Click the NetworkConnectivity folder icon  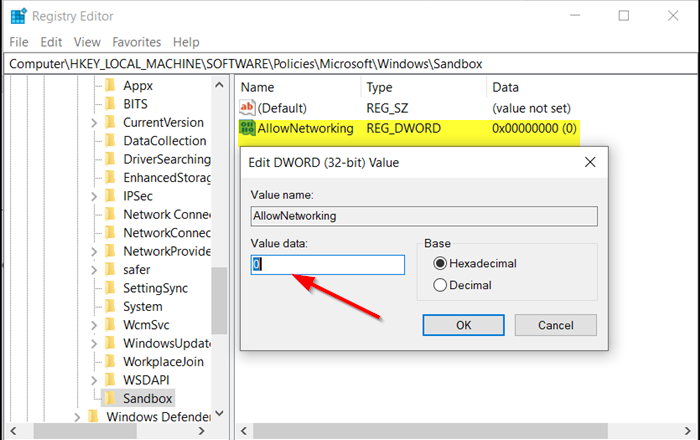[110, 232]
